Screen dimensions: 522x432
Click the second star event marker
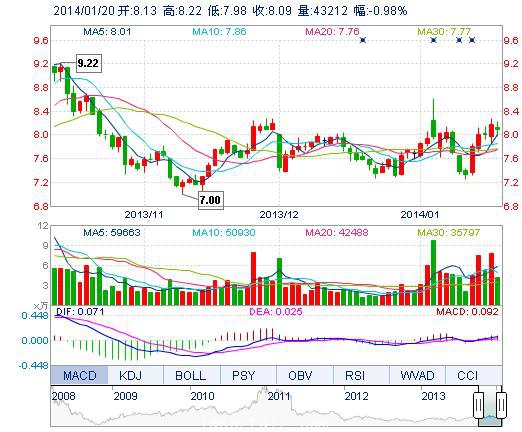433,40
